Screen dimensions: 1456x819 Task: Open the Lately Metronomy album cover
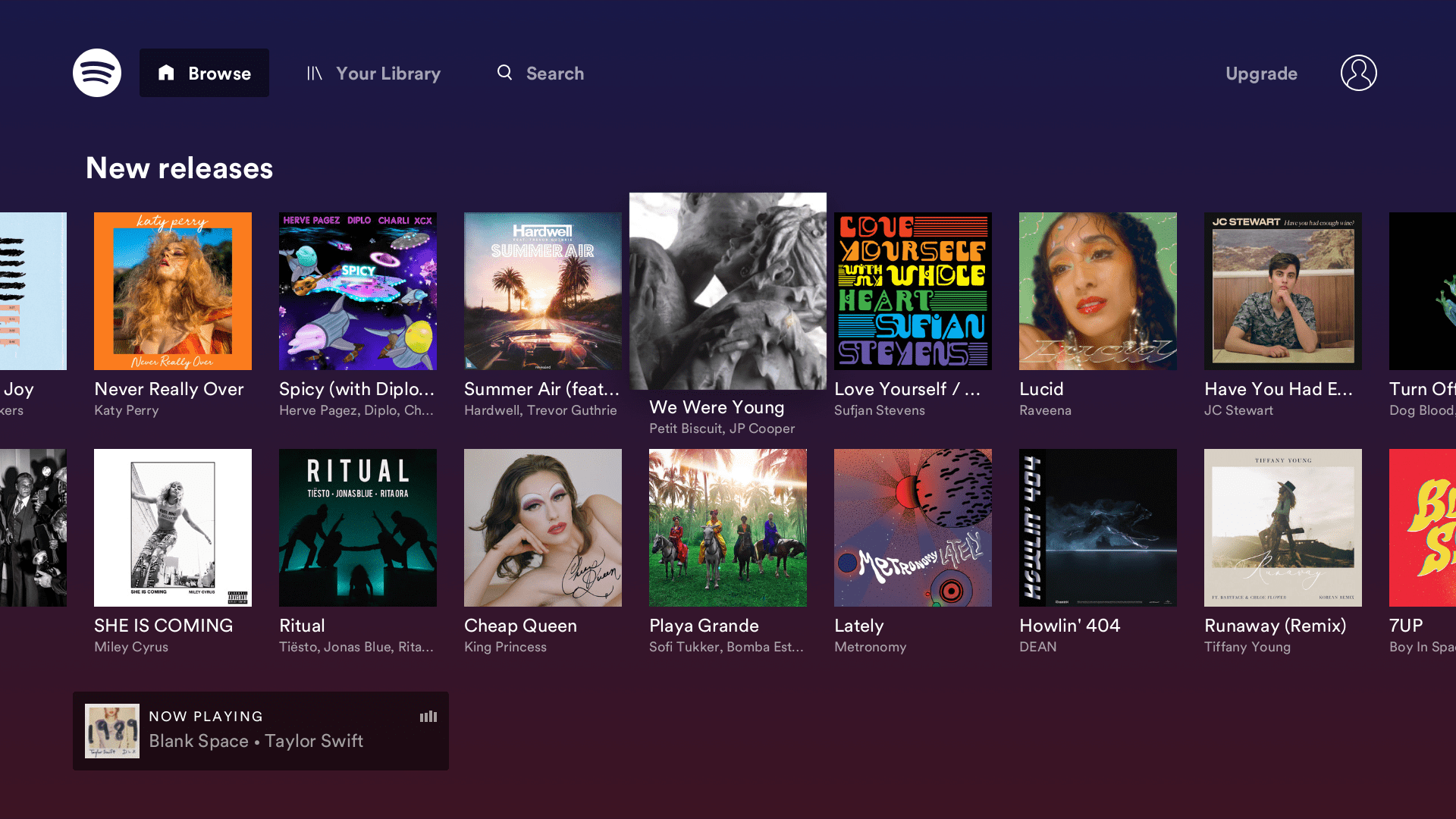(913, 528)
